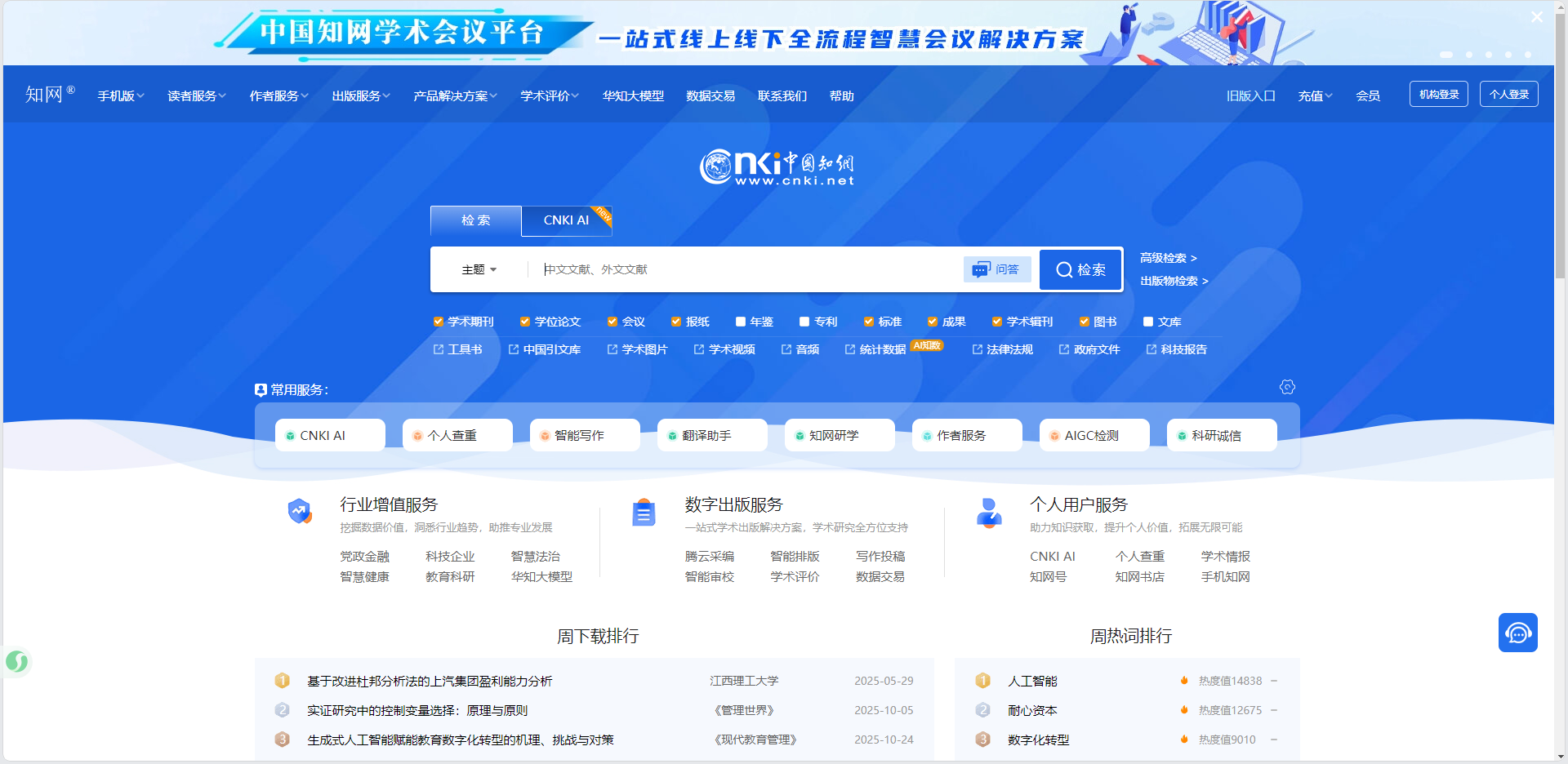1568x764 pixels.
Task: Open the 华知大模型 menu item
Action: [x=633, y=95]
